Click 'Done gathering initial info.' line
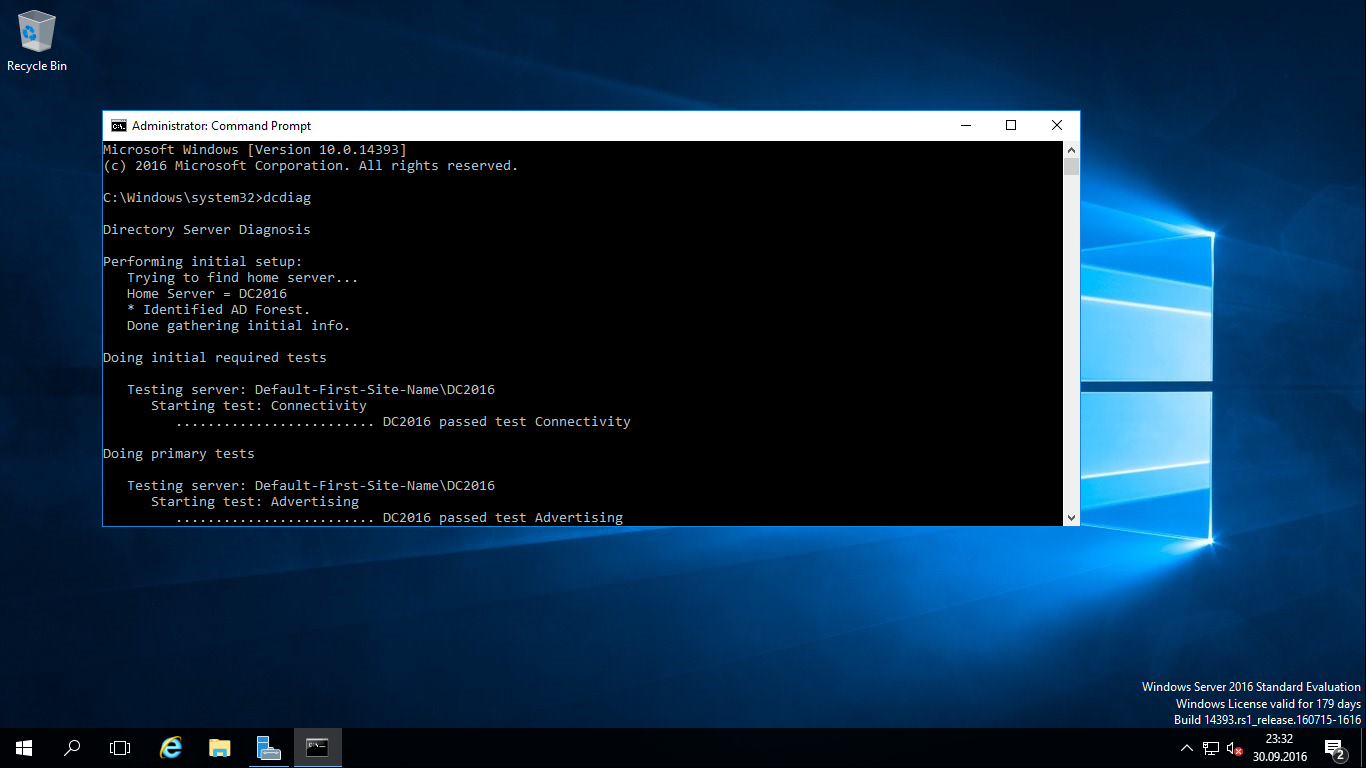 pyautogui.click(x=239, y=326)
